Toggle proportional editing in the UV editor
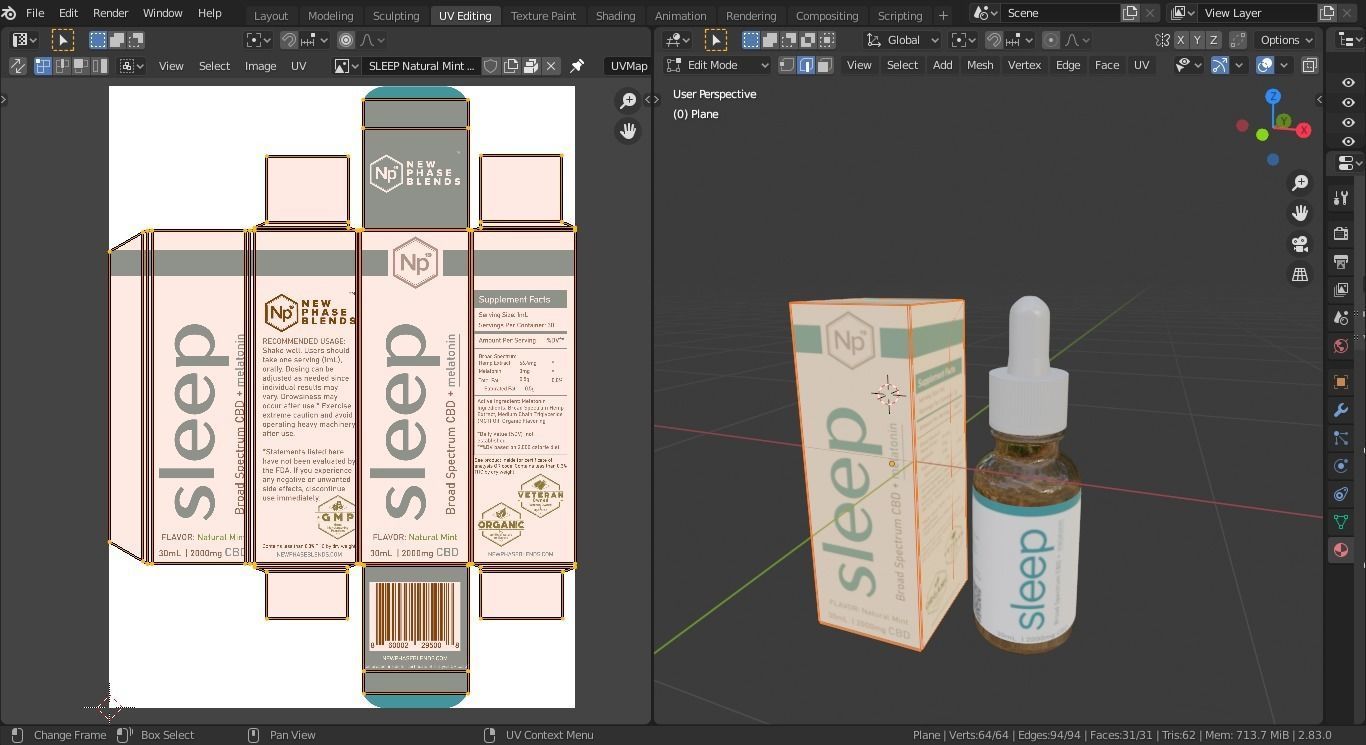Screen dimensions: 1366x745 [346, 40]
